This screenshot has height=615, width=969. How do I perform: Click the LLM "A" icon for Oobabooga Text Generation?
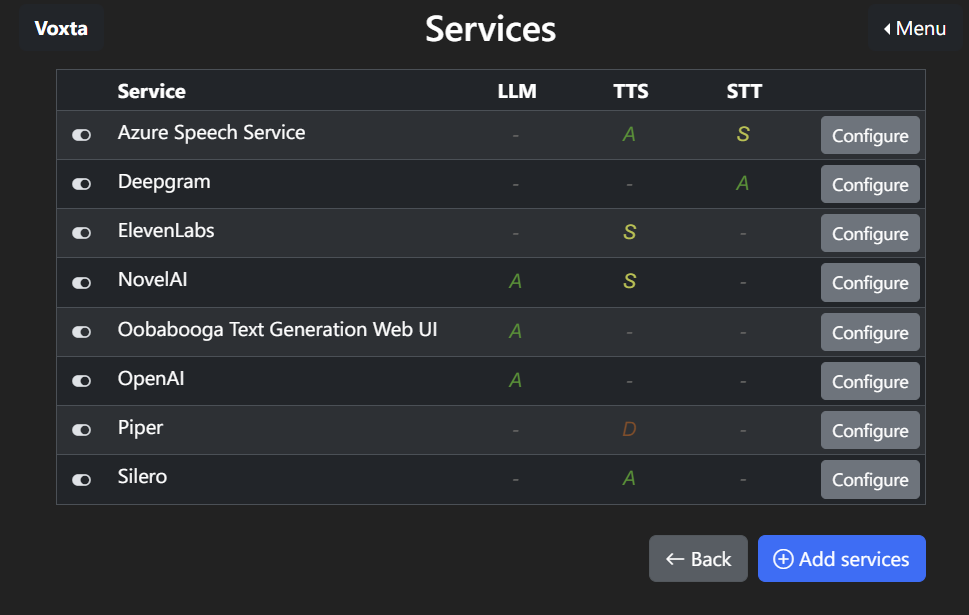(515, 331)
